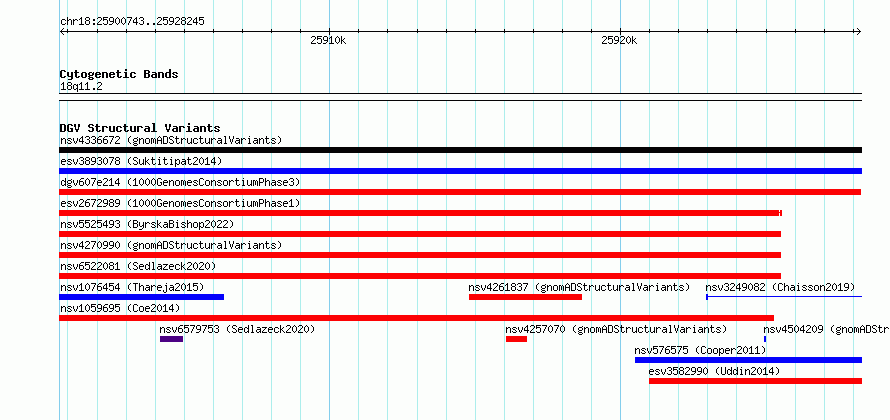The image size is (890, 420).
Task: Click the small red nsv4257070 bar
Action: pos(517,339)
